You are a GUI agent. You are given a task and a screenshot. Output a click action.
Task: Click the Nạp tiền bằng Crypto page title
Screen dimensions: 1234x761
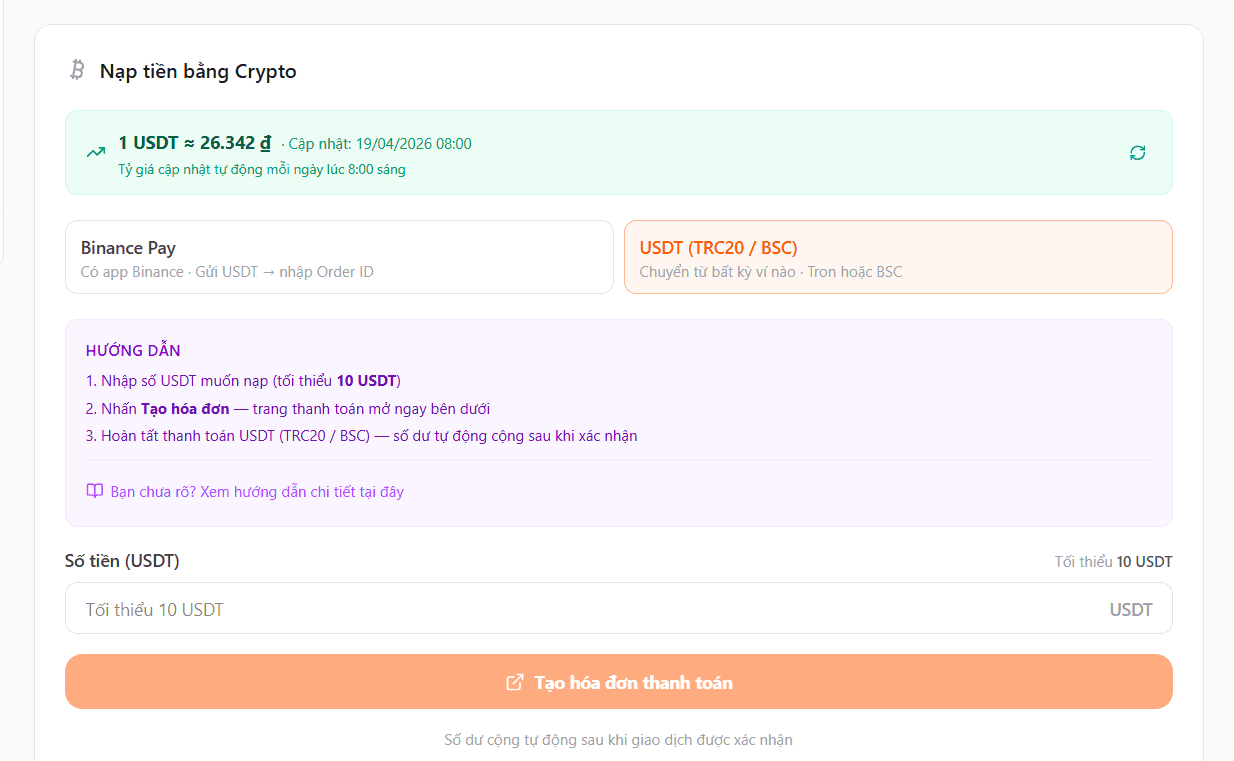(x=197, y=71)
